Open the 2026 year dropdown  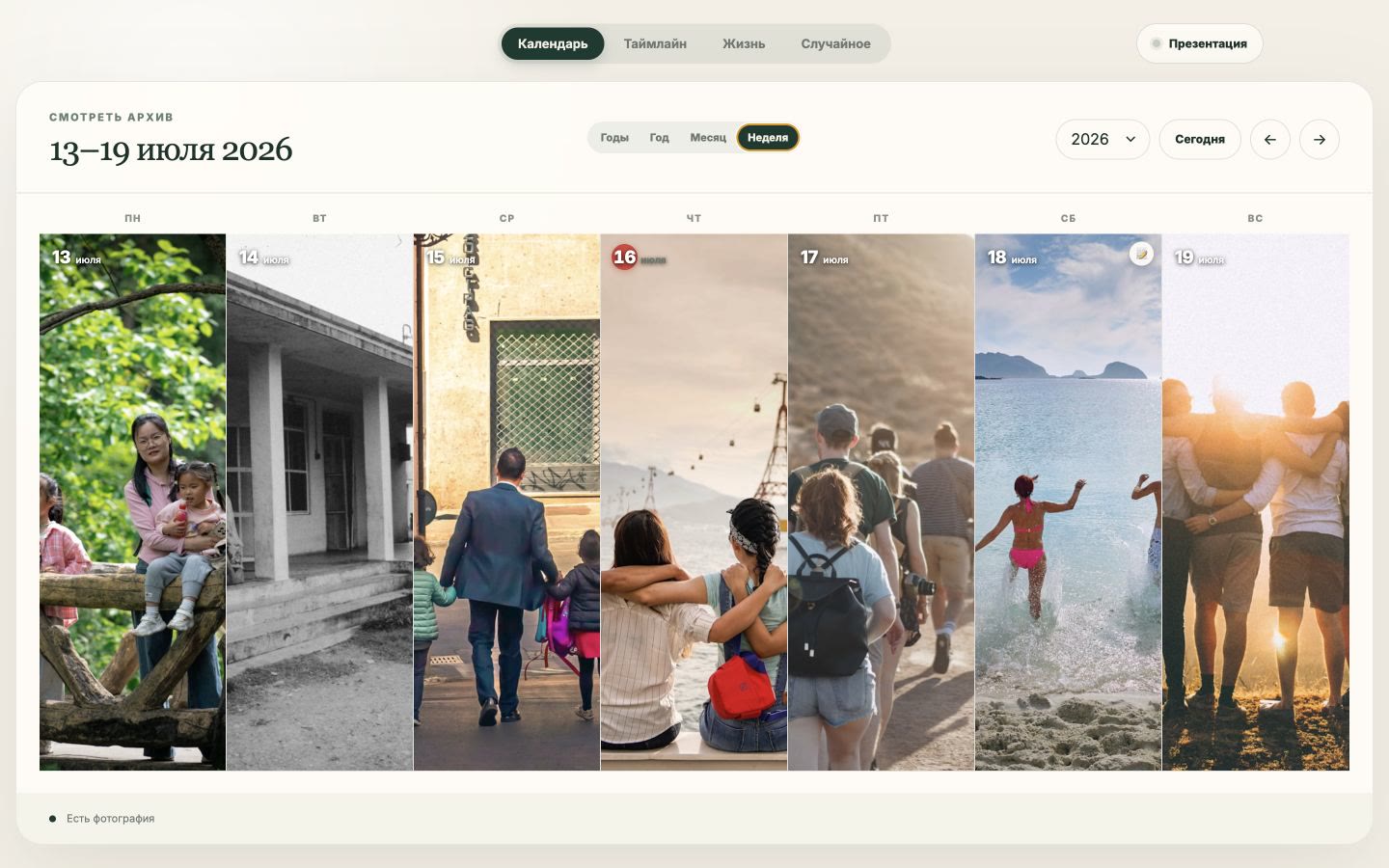coord(1103,139)
